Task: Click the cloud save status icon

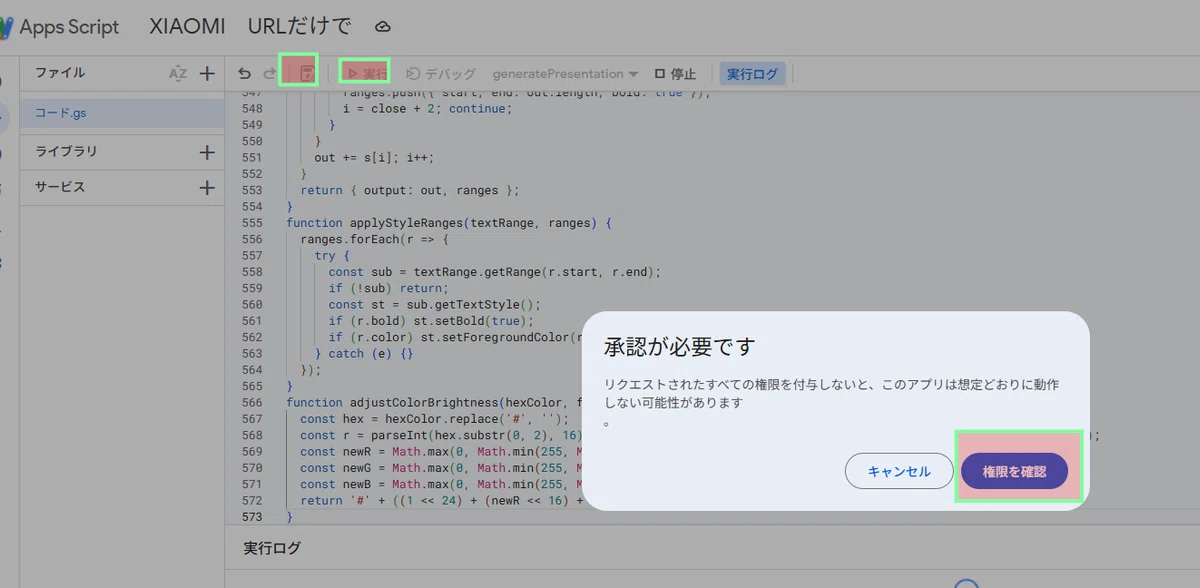Action: pos(382,27)
